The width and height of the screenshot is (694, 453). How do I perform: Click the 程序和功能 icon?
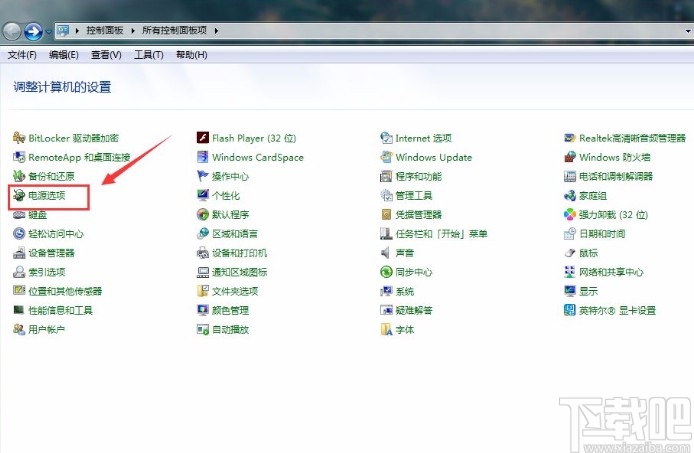click(x=386, y=176)
